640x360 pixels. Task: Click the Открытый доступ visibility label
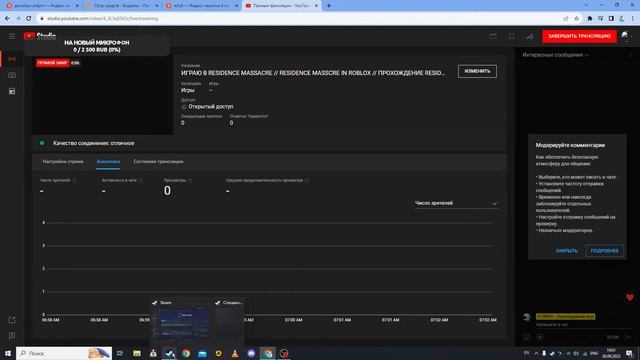click(211, 107)
